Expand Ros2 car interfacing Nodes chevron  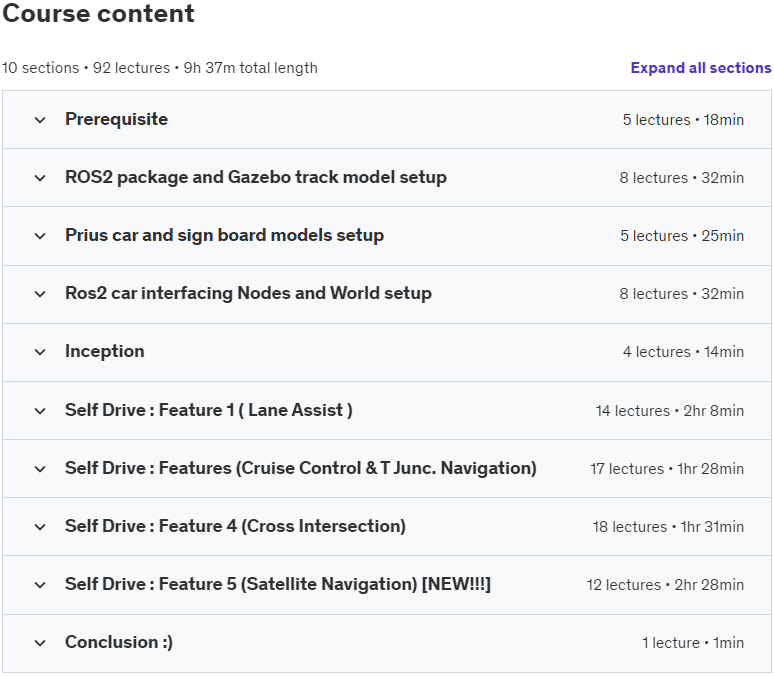(40, 294)
